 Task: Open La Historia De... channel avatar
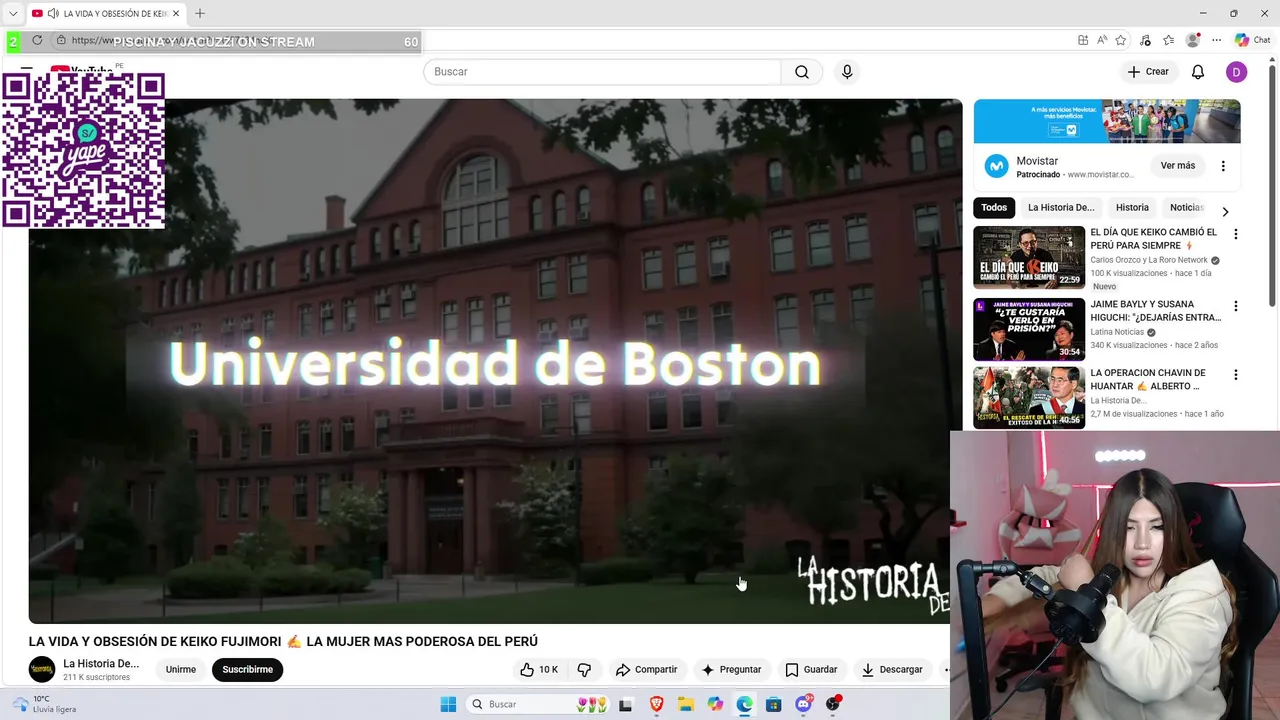pyautogui.click(x=42, y=669)
